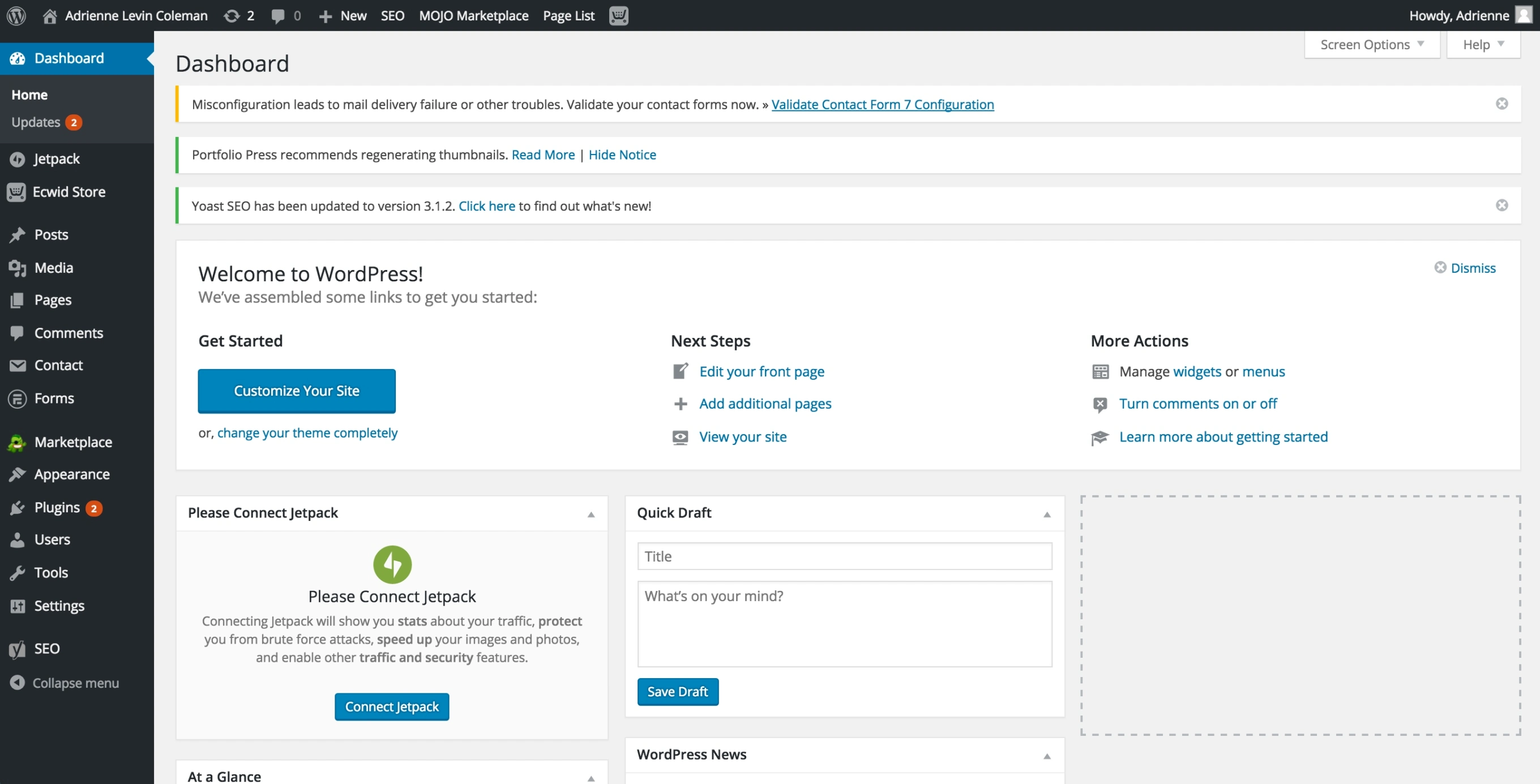Expand the Screen Options dropdown

1371,45
